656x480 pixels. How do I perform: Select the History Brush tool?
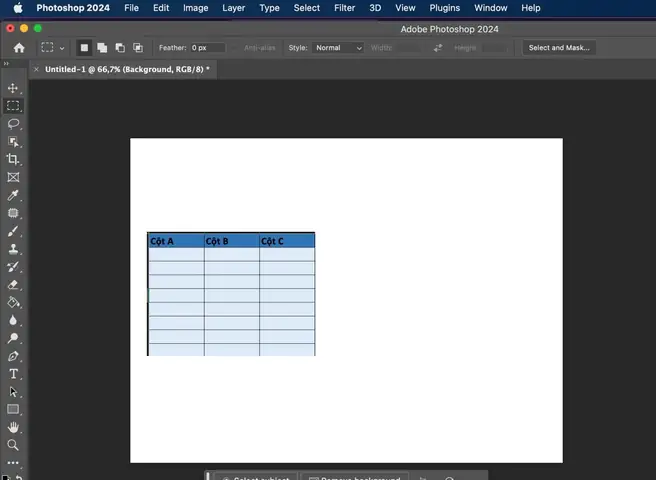coord(13,267)
